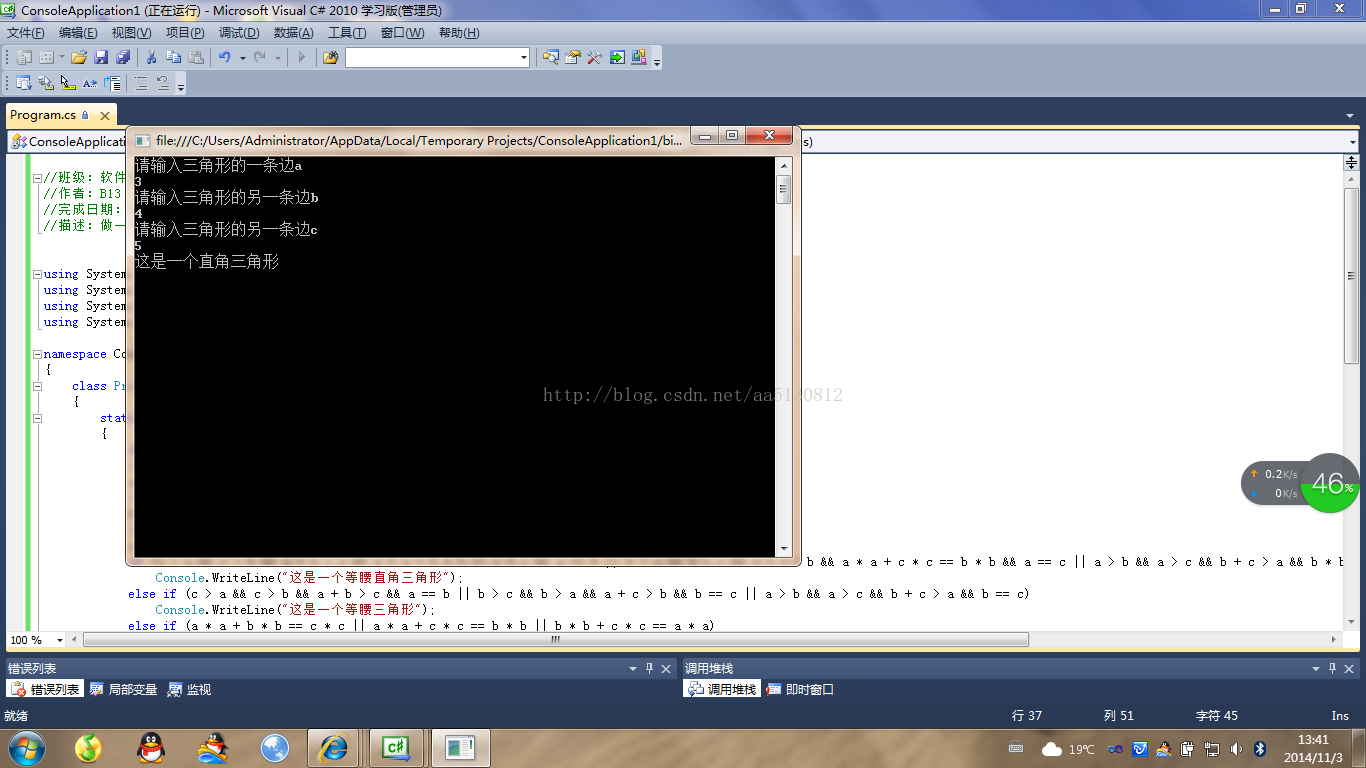Open the Properties Window toolbar icon
Viewport: 1366px width, 768px height.
[573, 58]
